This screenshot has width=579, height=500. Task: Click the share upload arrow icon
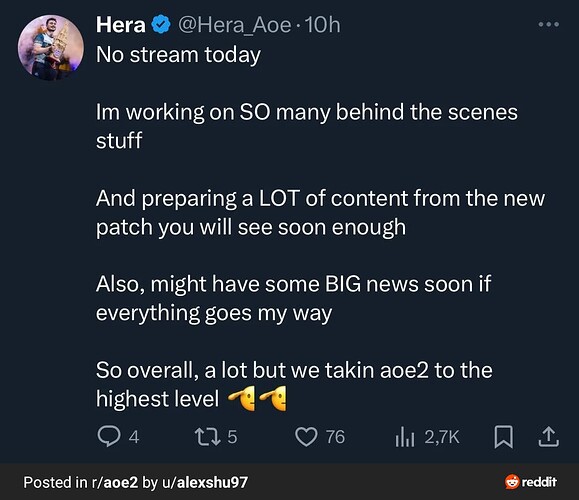click(x=548, y=436)
